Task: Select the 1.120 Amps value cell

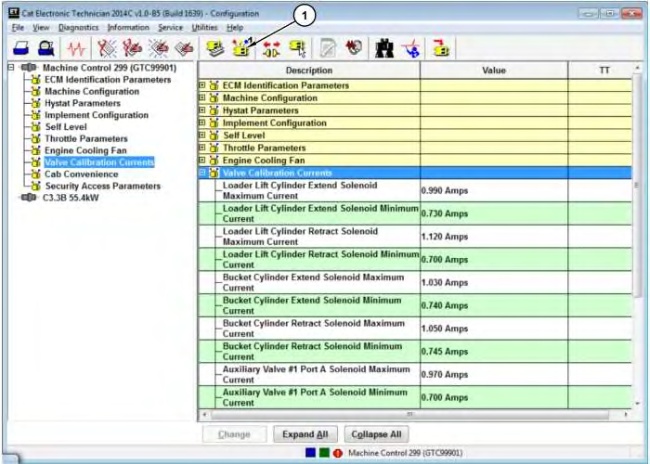Action: click(x=494, y=237)
